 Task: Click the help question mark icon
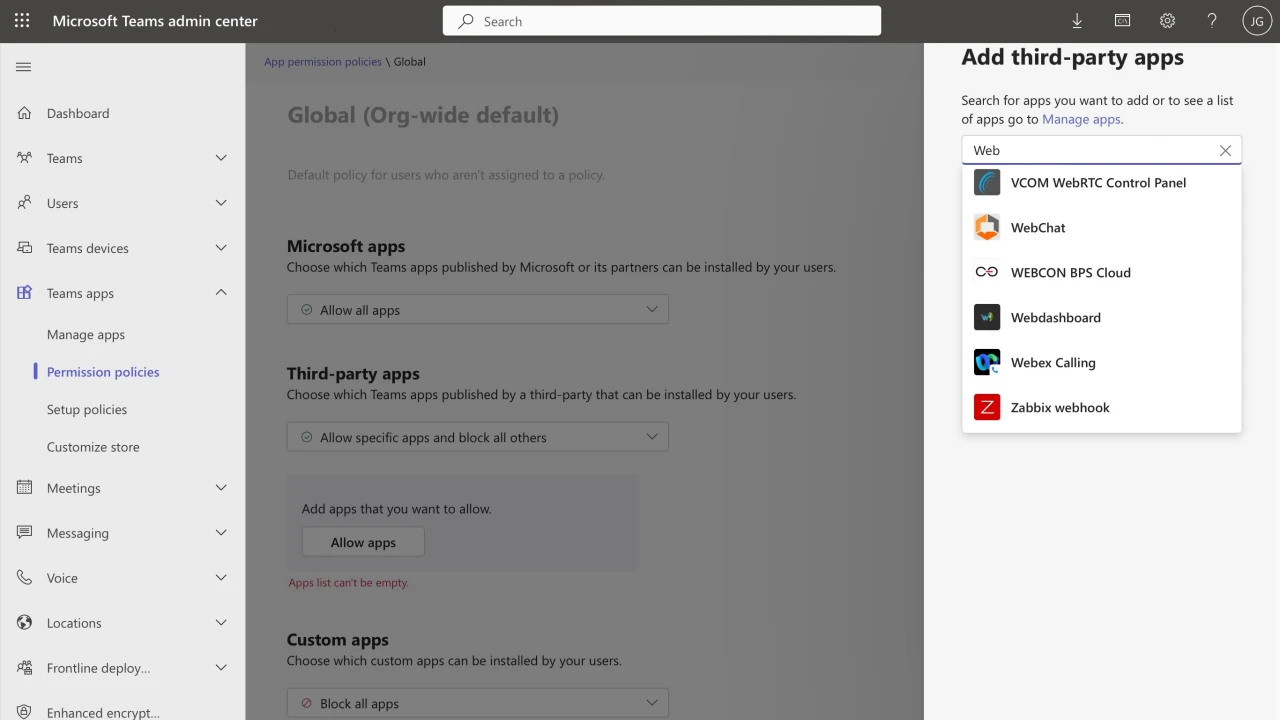pos(1212,21)
